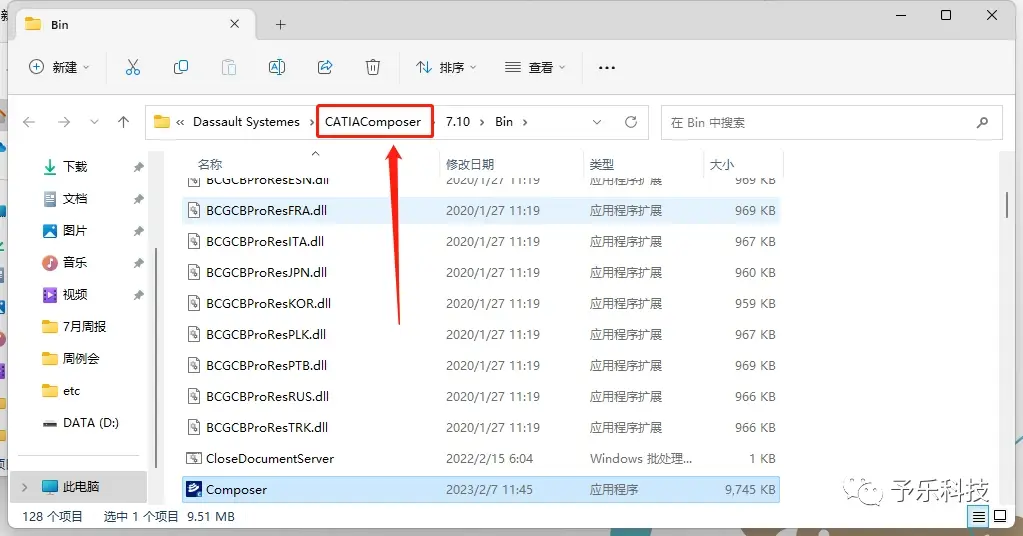Open 7月周报 folder in navigation pane

click(x=84, y=327)
